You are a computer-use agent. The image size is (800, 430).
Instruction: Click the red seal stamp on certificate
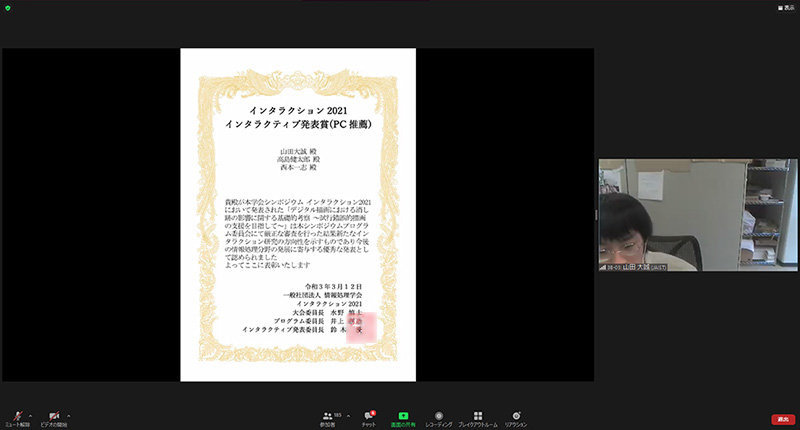[362, 327]
